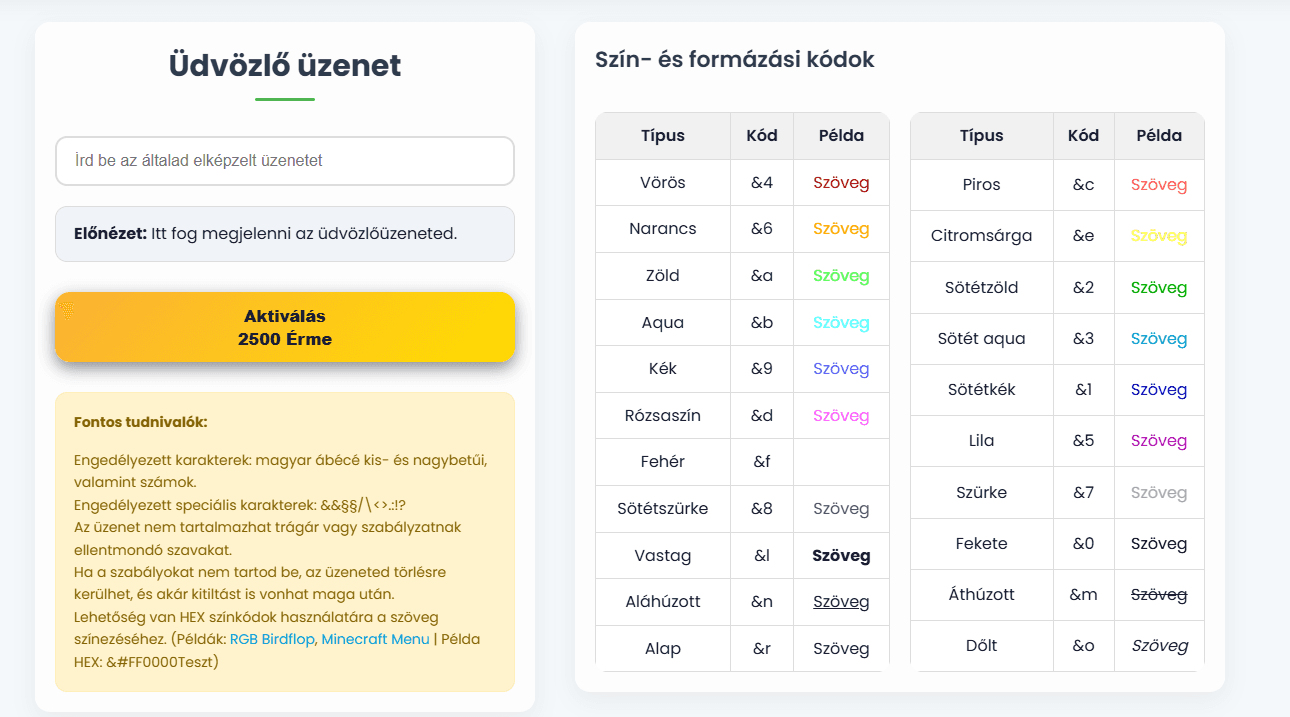Image resolution: width=1290 pixels, height=717 pixels.
Task: Select the Aqua colored Szöveg example
Action: [841, 323]
